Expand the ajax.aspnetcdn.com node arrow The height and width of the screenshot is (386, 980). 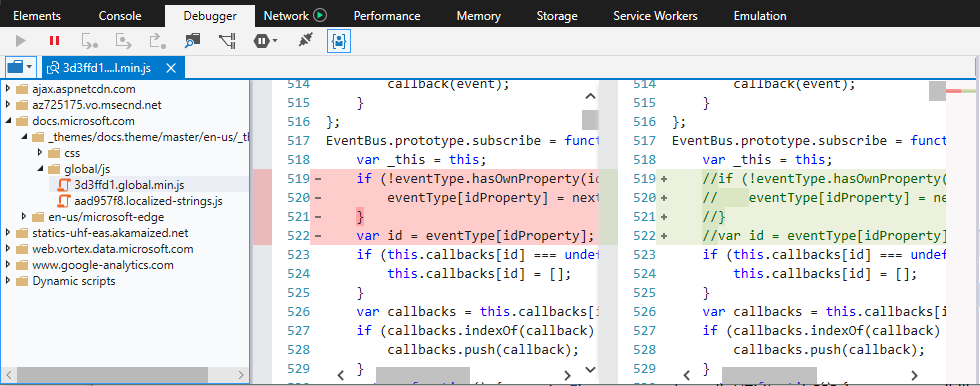tap(8, 89)
